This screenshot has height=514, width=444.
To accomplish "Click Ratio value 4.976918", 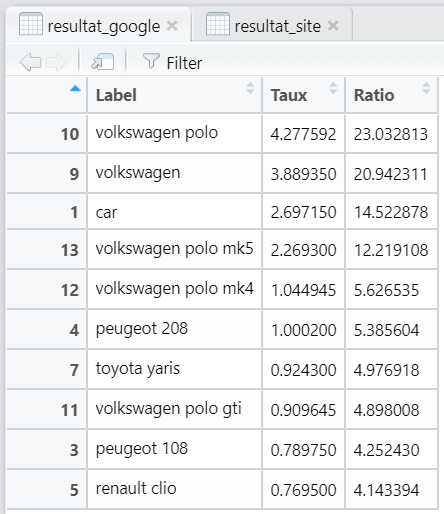I will [386, 370].
